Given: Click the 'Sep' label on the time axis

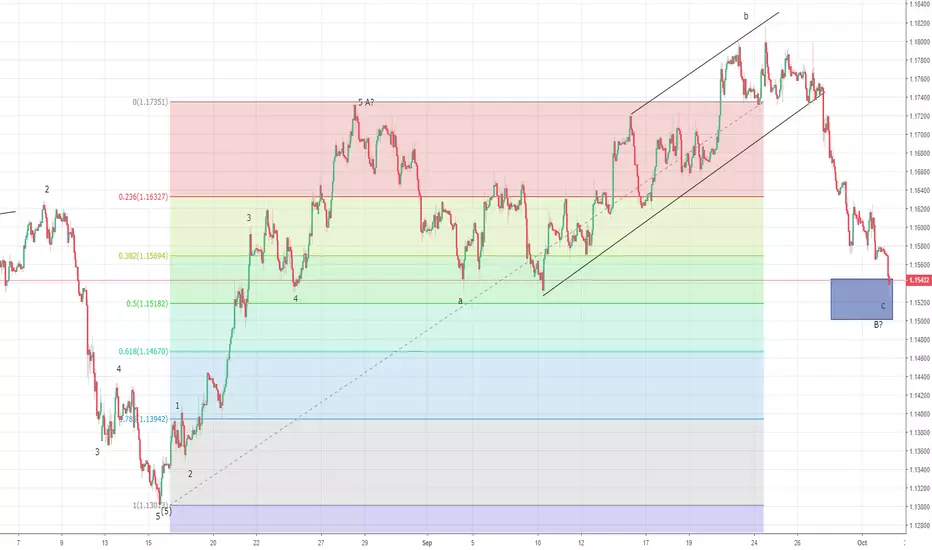Looking at the screenshot, I should click(427, 543).
